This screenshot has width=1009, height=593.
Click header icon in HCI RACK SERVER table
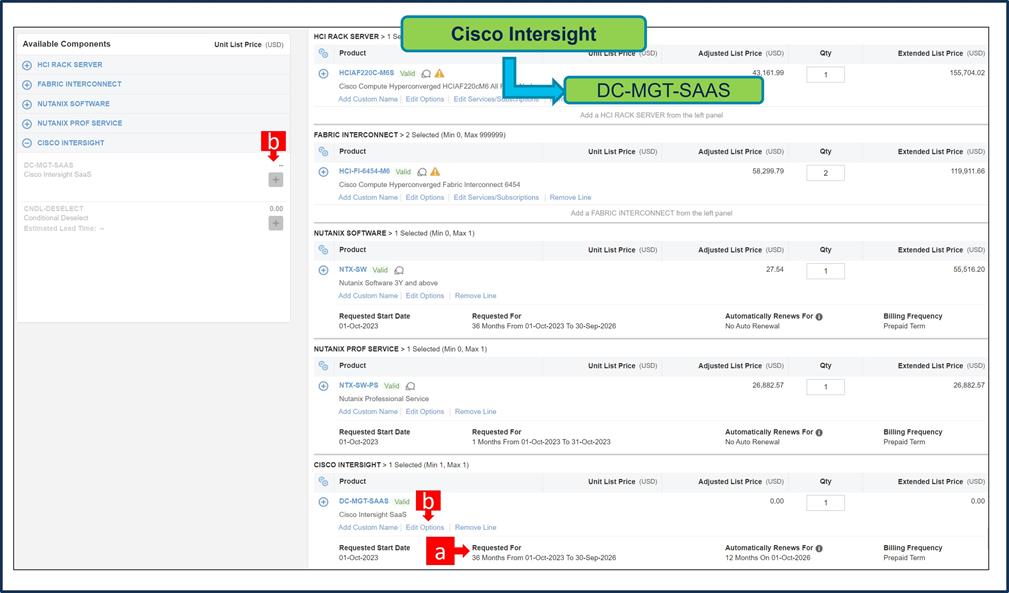click(x=324, y=53)
